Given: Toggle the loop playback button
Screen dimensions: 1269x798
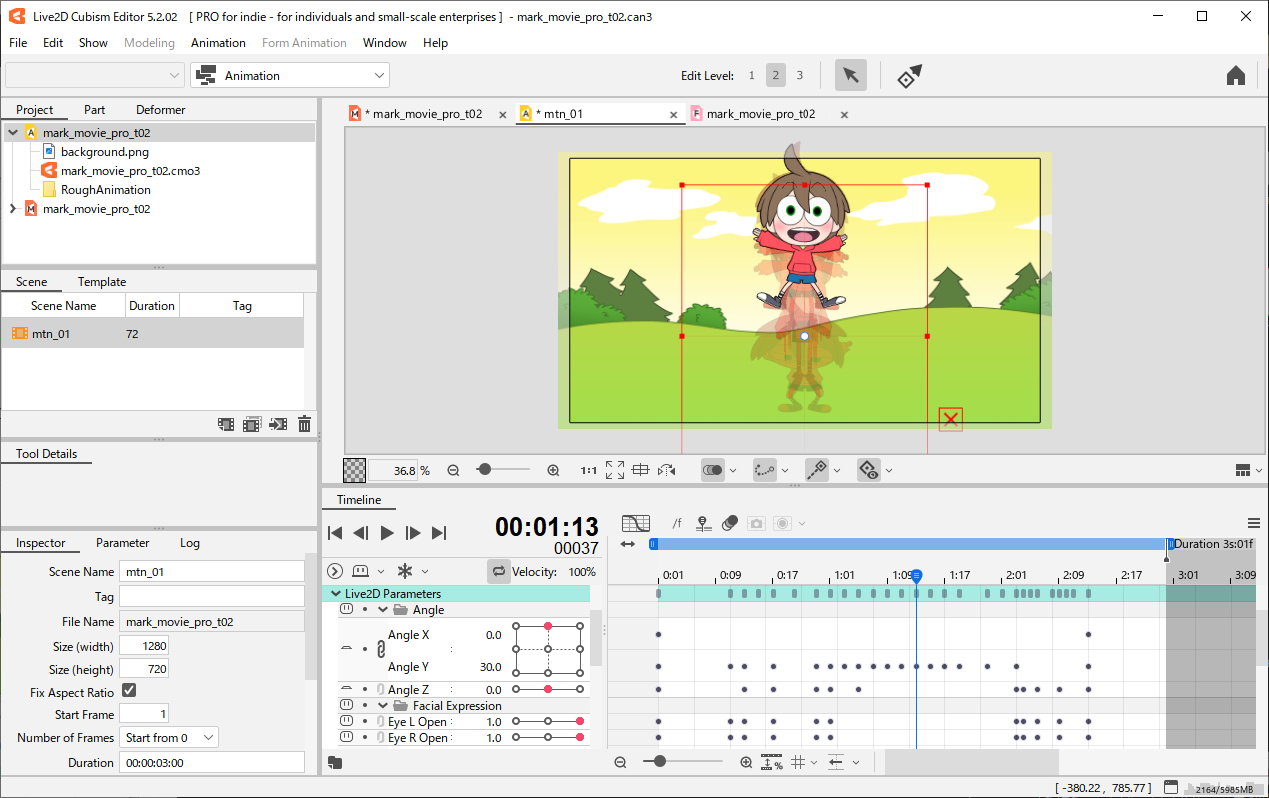Looking at the screenshot, I should click(x=498, y=571).
